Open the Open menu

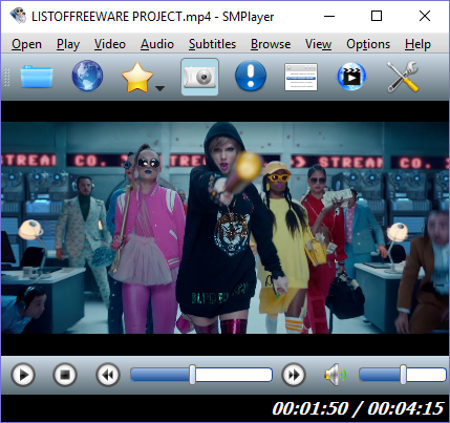27,44
